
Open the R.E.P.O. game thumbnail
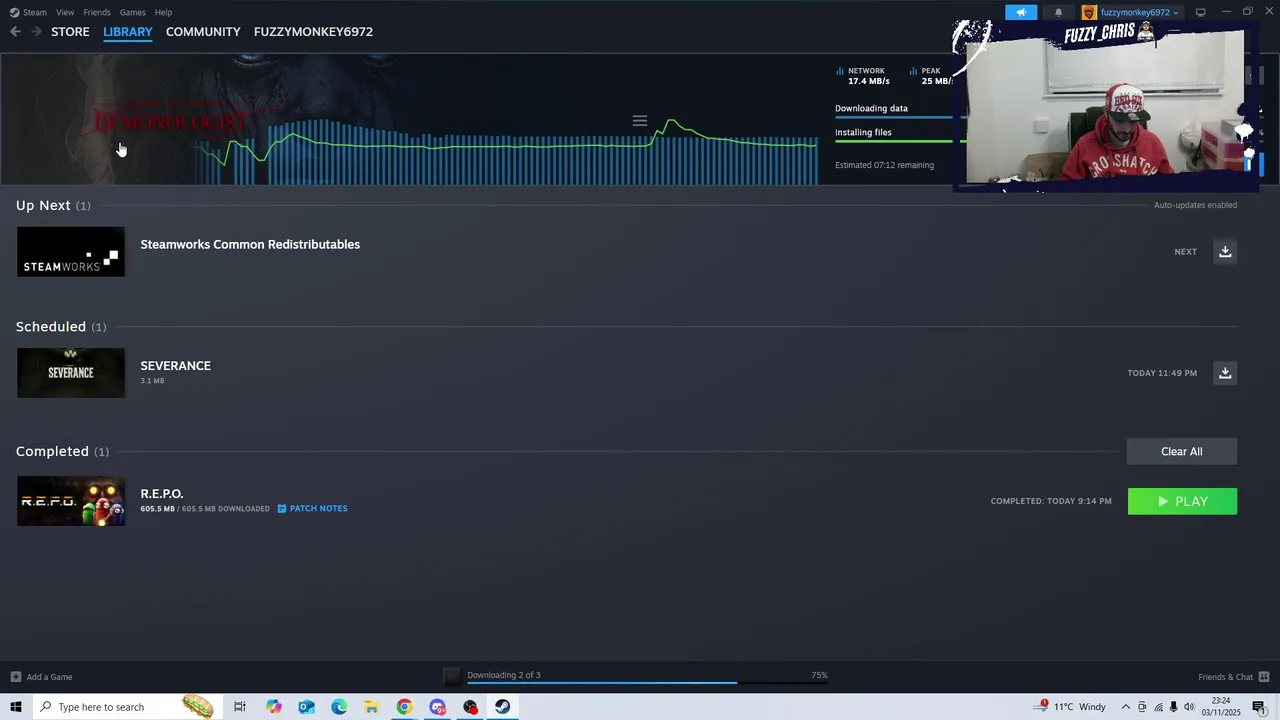71,501
